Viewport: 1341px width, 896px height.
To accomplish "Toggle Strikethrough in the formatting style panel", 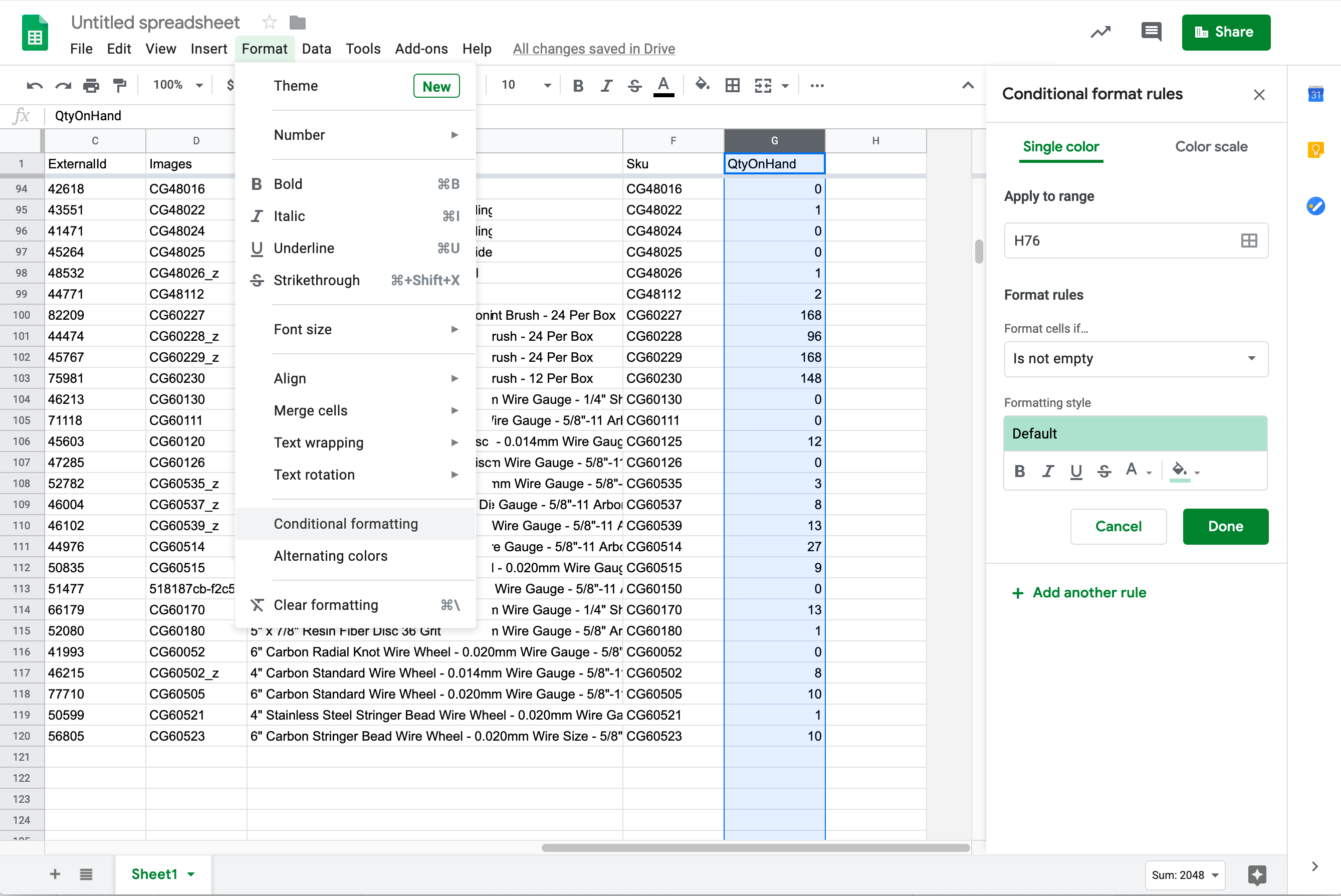I will click(x=1105, y=471).
